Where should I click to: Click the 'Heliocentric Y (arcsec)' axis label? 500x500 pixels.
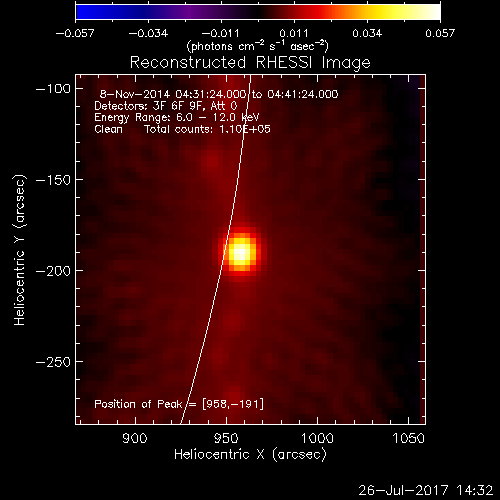(19, 250)
